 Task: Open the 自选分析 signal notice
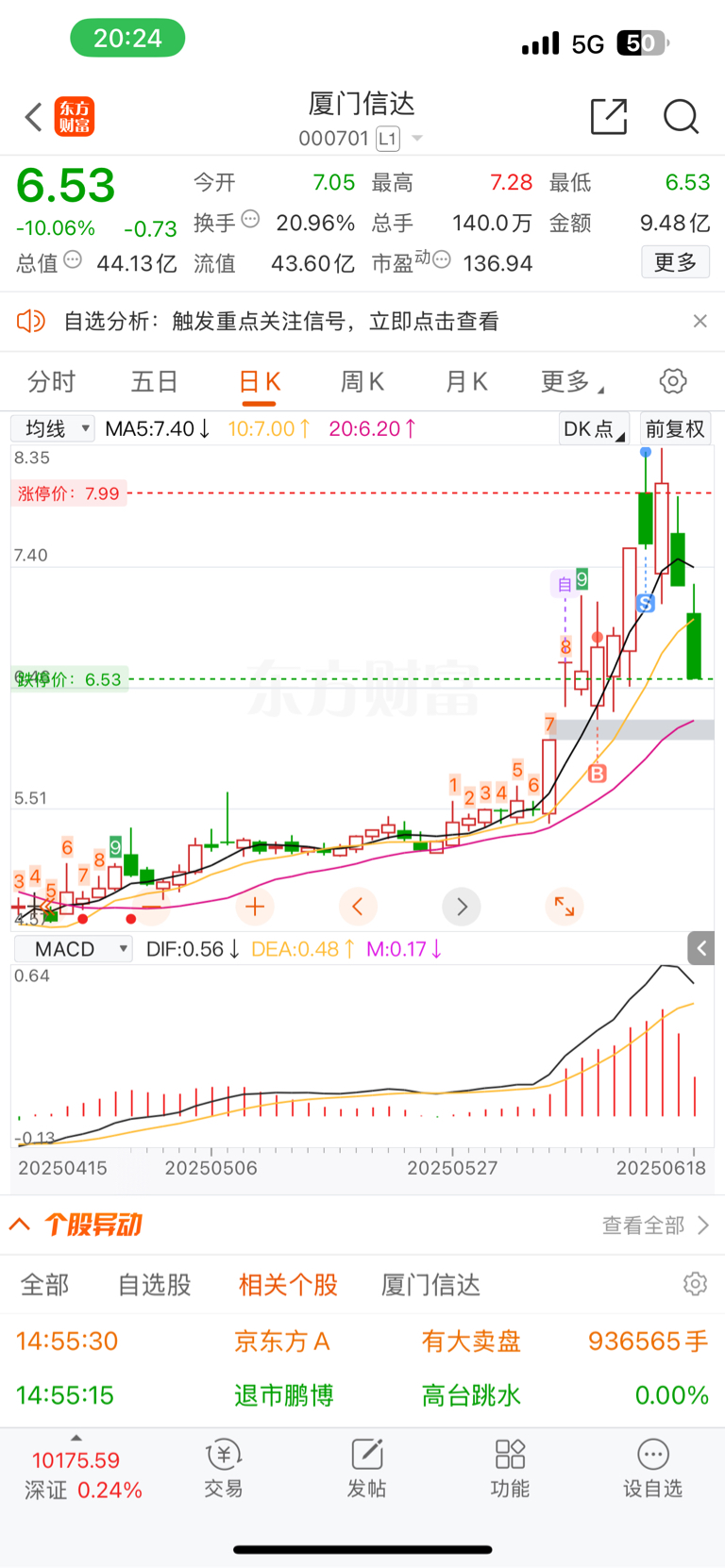click(x=281, y=322)
